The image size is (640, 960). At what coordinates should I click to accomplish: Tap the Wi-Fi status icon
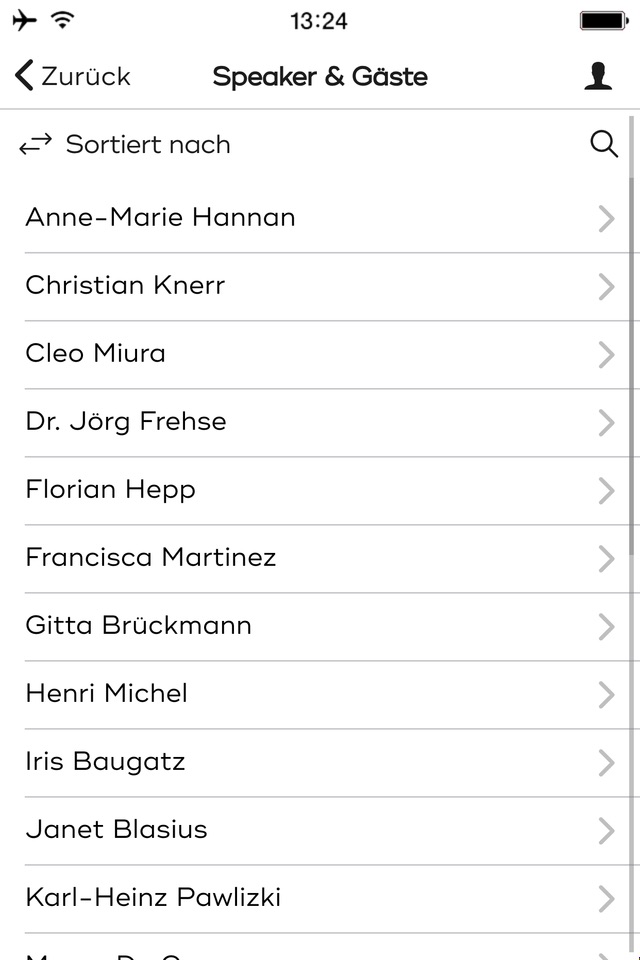click(x=63, y=20)
